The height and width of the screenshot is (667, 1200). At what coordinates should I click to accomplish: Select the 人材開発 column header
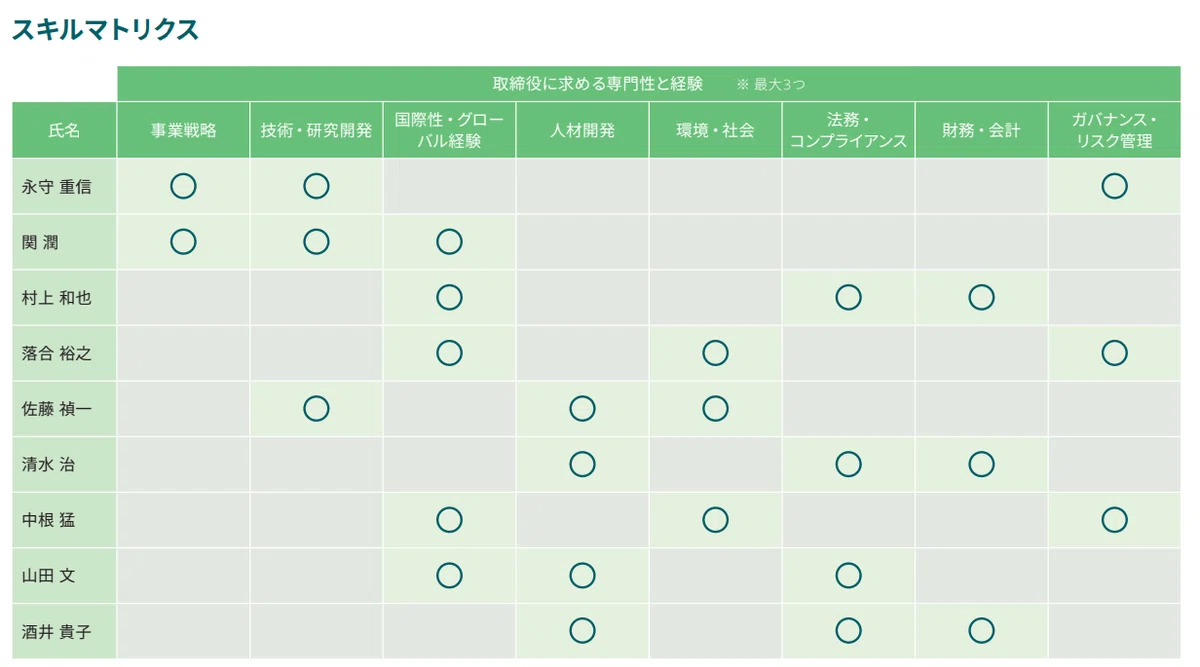(x=582, y=130)
